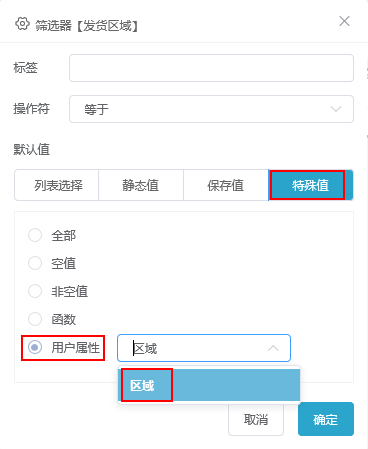Select the 全部 radio button
This screenshot has width=368, height=449.
(x=35, y=235)
